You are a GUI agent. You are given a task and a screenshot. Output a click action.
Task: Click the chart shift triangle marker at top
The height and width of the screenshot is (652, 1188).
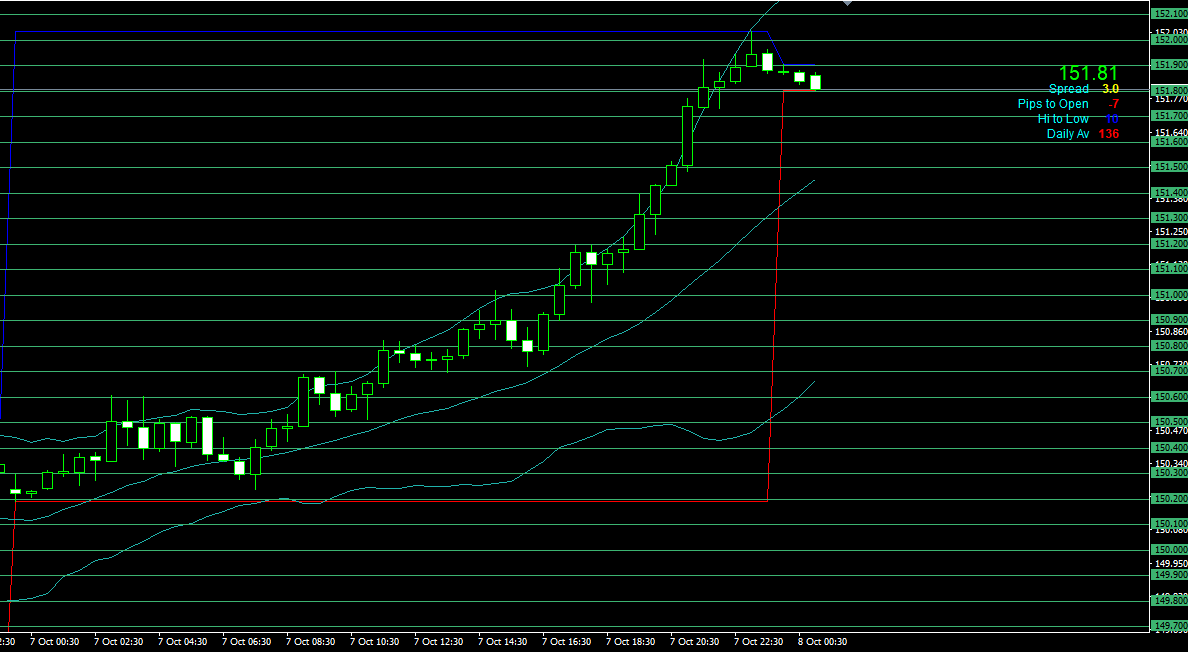[x=848, y=4]
